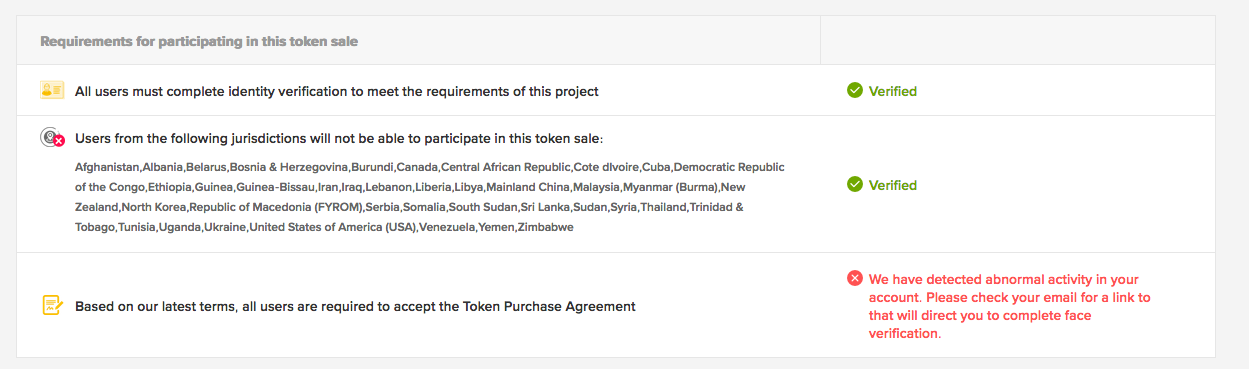The height and width of the screenshot is (369, 1249).
Task: Click the green checkmark for identity verification
Action: [855, 91]
